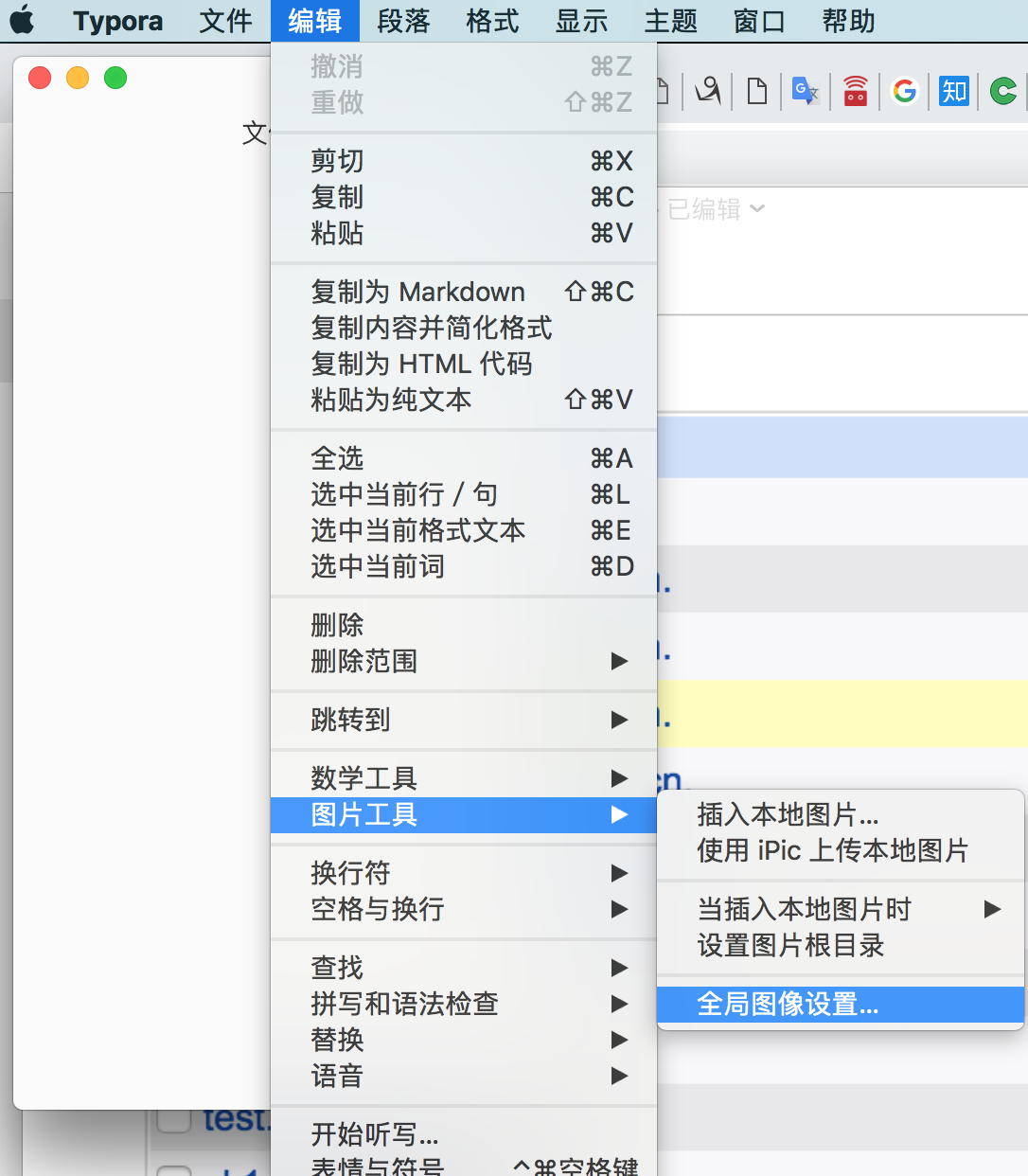This screenshot has height=1176, width=1028.
Task: Select 复制为 Markdown
Action: pyautogui.click(x=464, y=292)
